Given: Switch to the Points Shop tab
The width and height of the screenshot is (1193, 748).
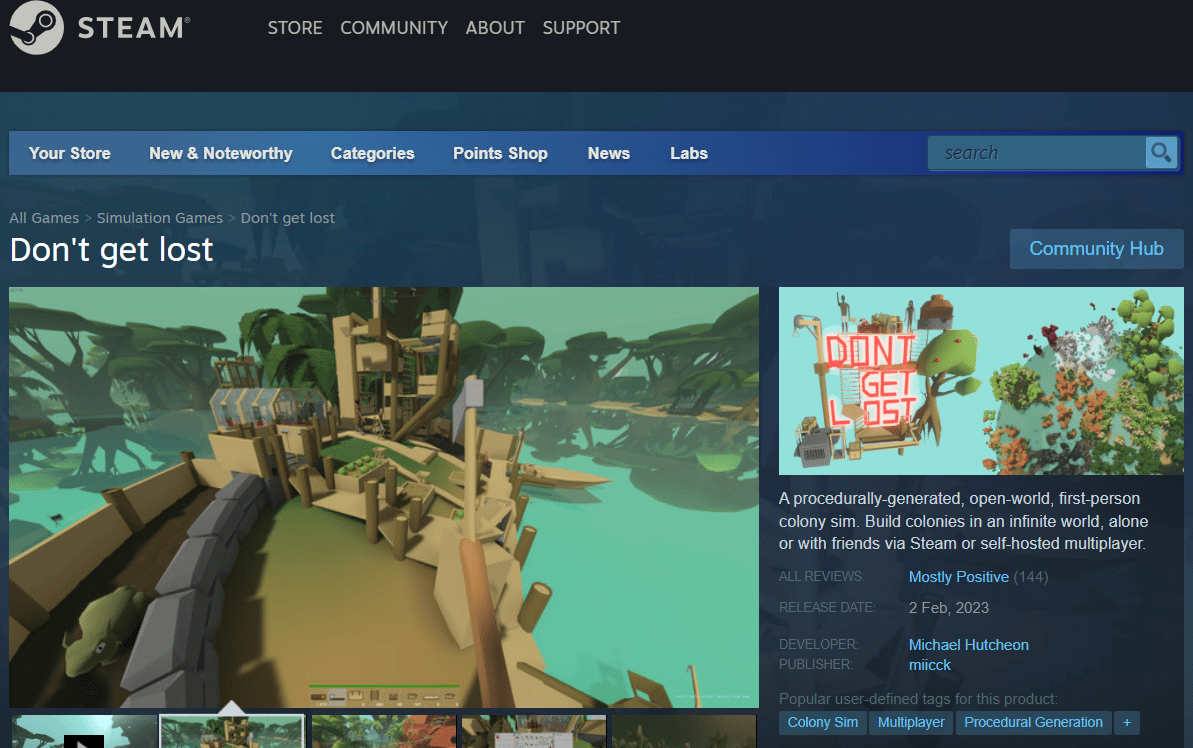Looking at the screenshot, I should (x=500, y=153).
